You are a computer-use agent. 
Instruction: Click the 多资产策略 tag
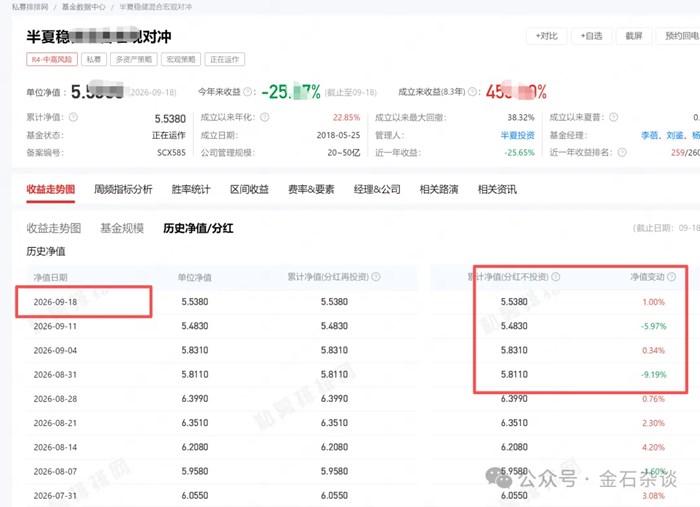pos(134,59)
